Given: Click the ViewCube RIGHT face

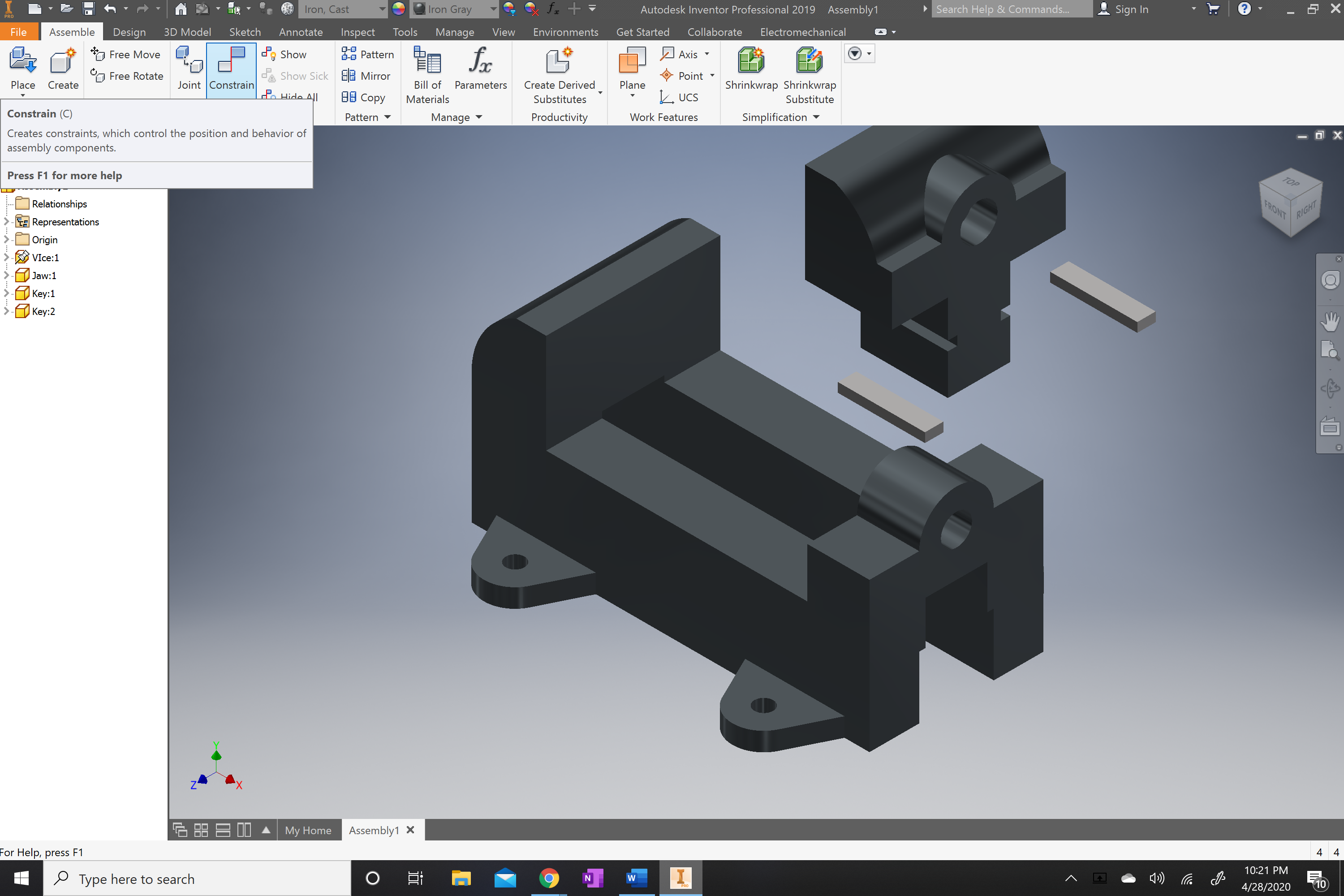Looking at the screenshot, I should [1306, 209].
